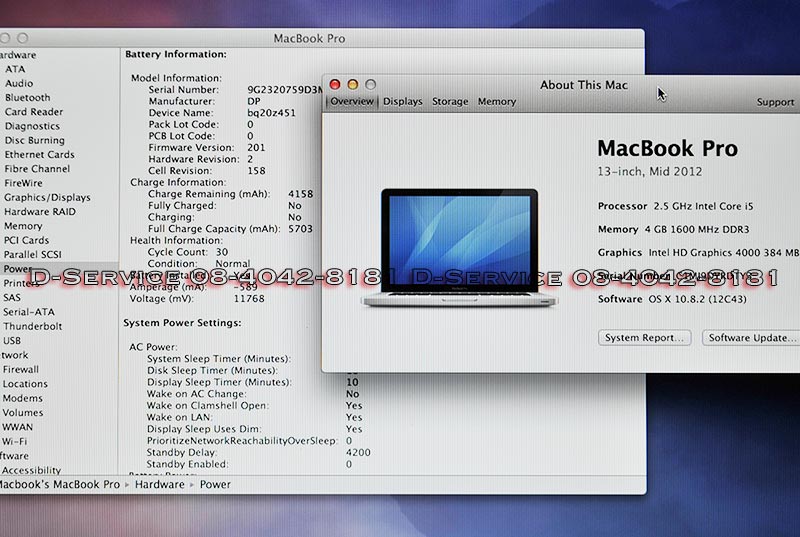Click the System Power Settings heading
This screenshot has height=537, width=800.
pyautogui.click(x=182, y=323)
